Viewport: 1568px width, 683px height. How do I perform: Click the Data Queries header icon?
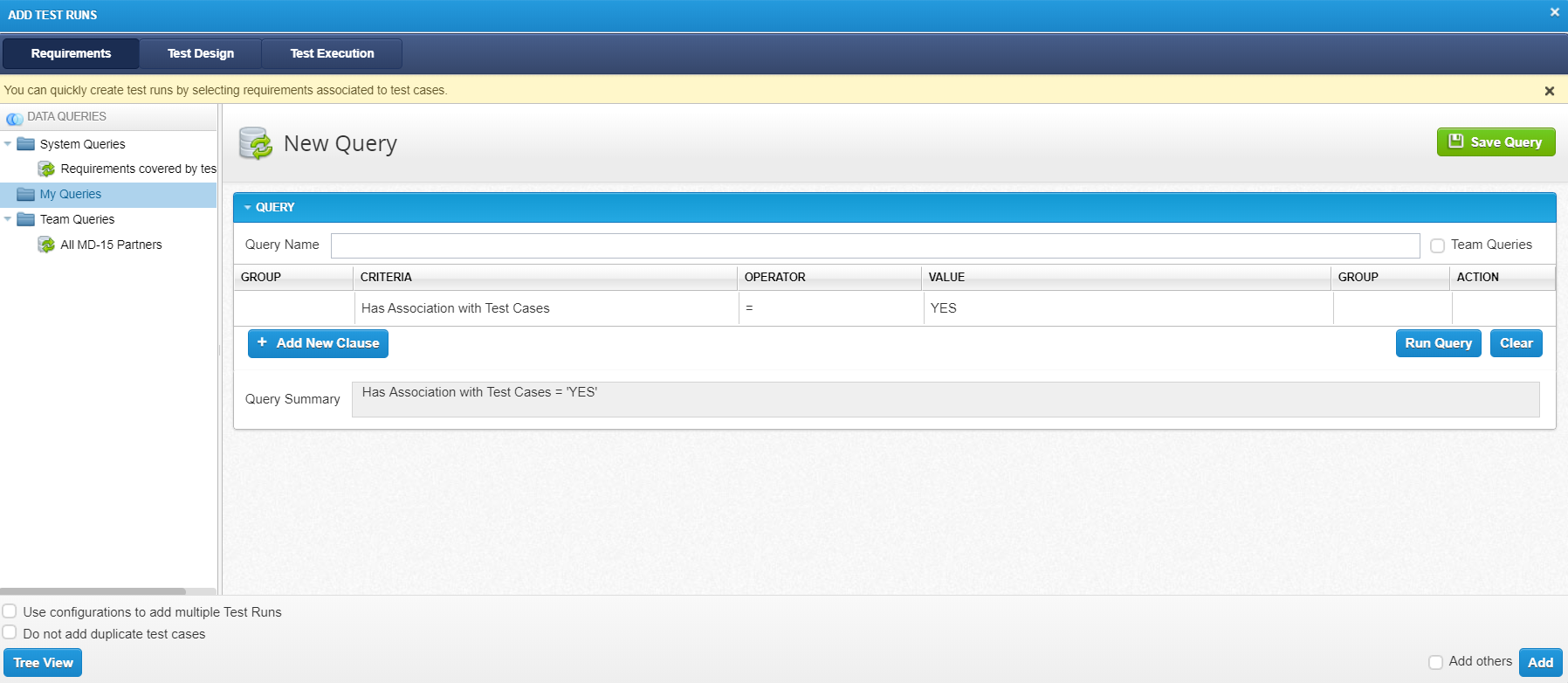pos(15,117)
